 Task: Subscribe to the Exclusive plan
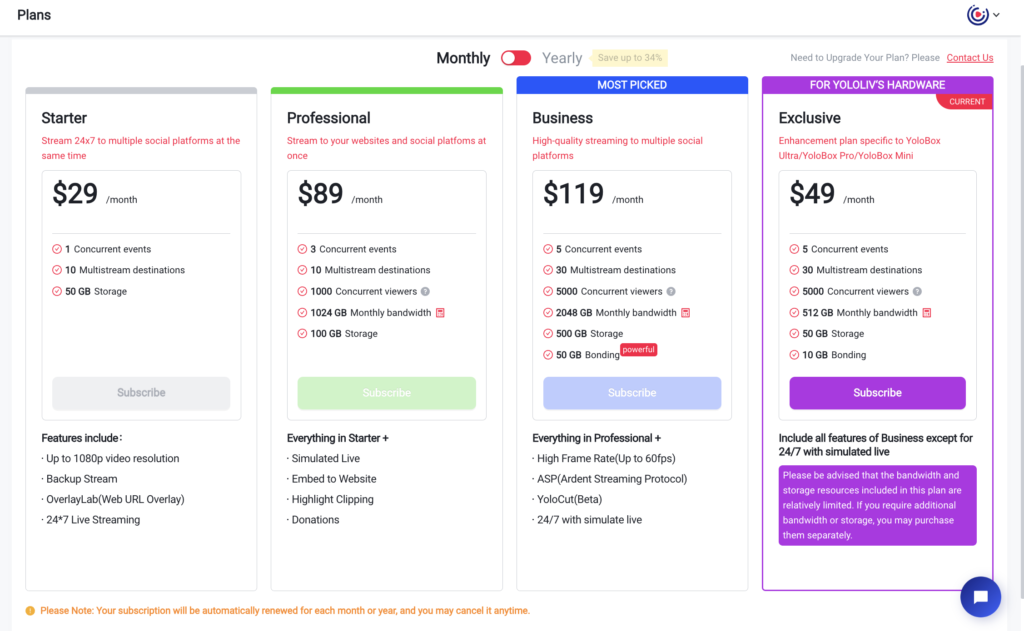click(x=877, y=393)
